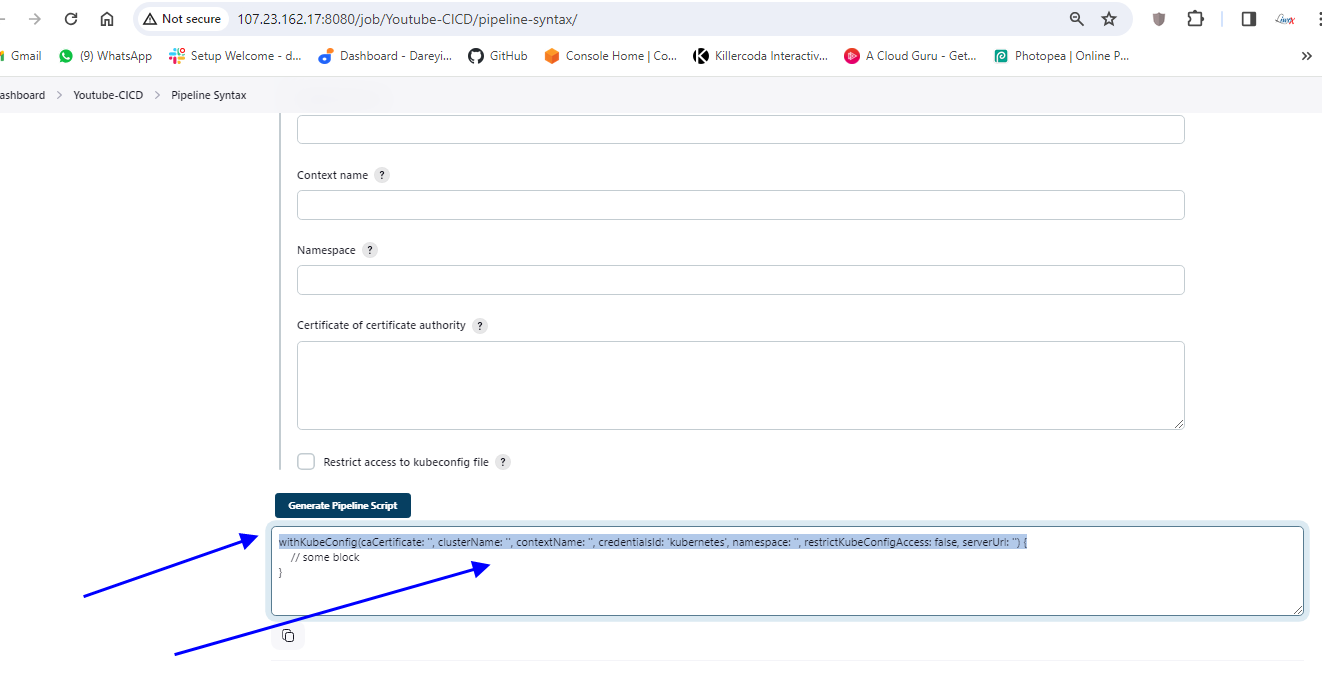Go to browser home page icon
The image size is (1322, 685).
(107, 19)
